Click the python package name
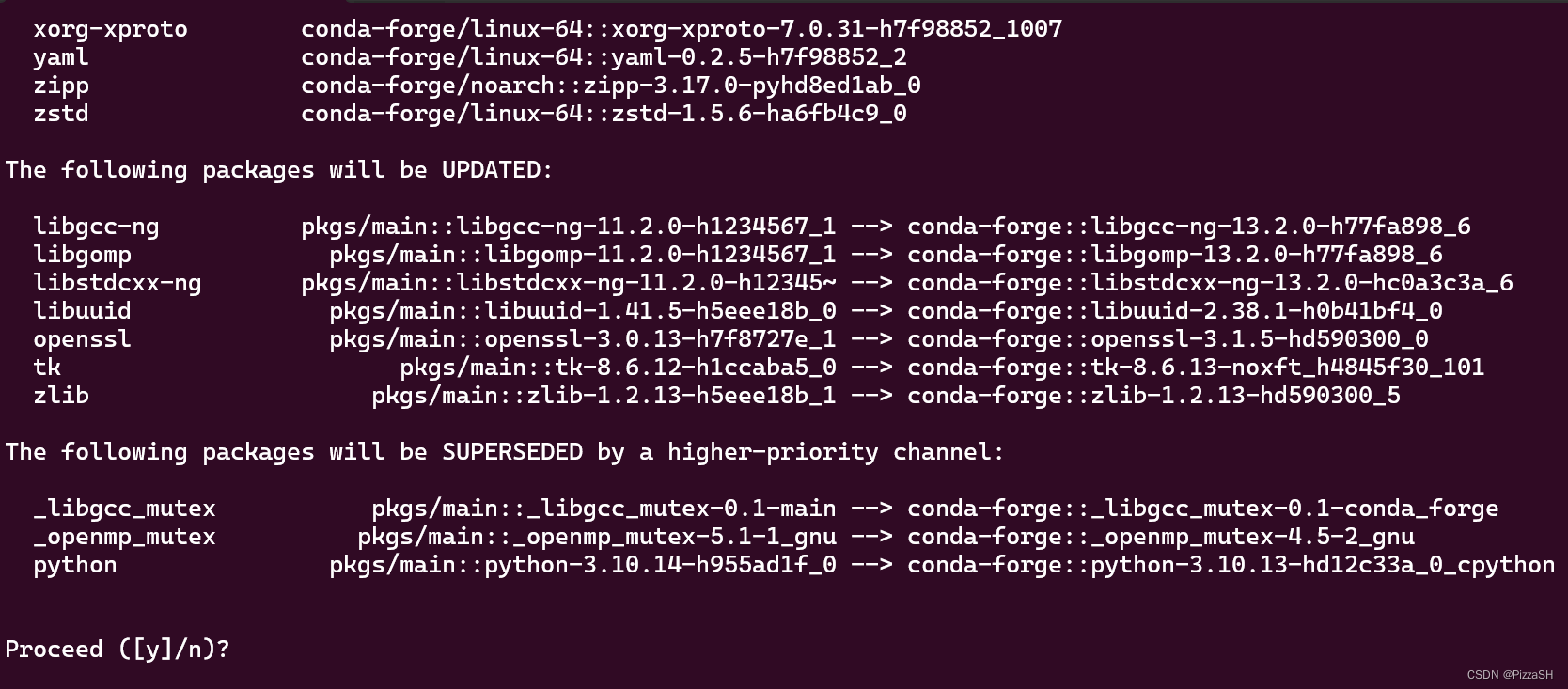This screenshot has height=689, width=1568. coord(75,565)
